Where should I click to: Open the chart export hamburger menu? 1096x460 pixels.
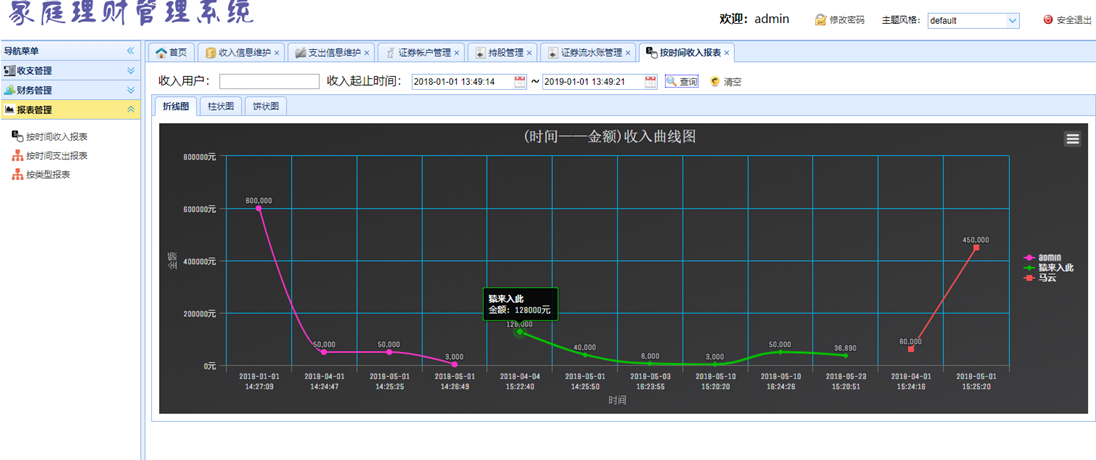pyautogui.click(x=1072, y=138)
